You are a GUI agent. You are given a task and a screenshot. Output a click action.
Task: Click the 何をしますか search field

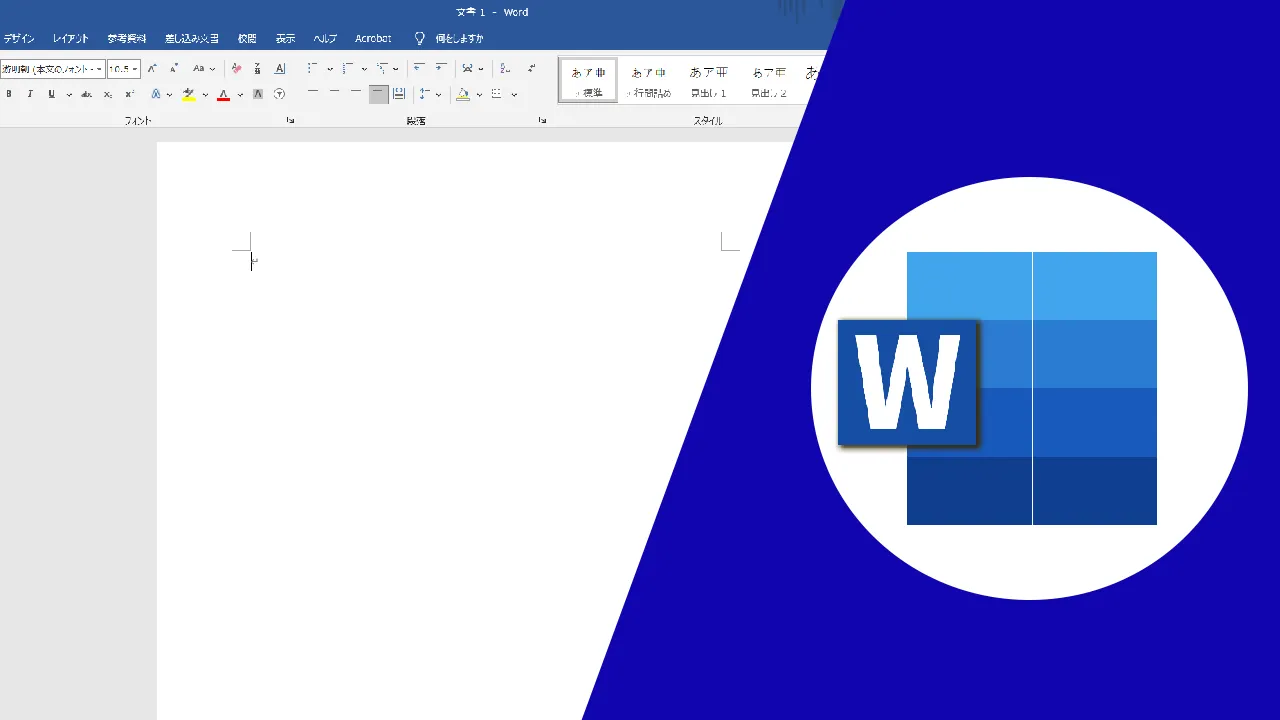click(x=459, y=39)
